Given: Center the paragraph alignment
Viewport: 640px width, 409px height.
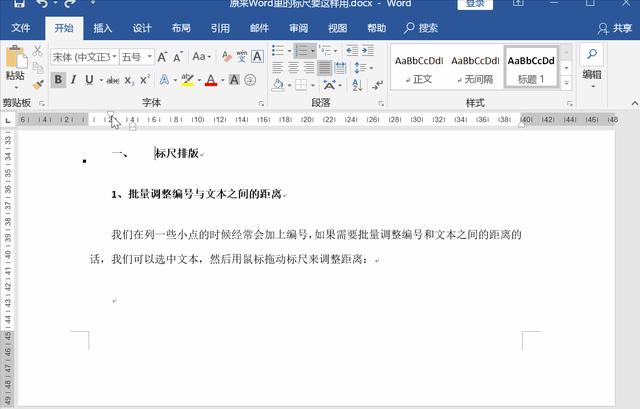Looking at the screenshot, I should pos(293,68).
